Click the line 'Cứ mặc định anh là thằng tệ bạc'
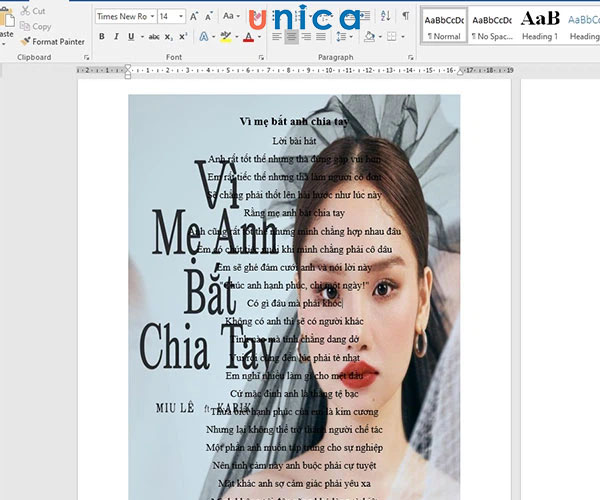Viewport: 600px width, 500px height. (294, 394)
